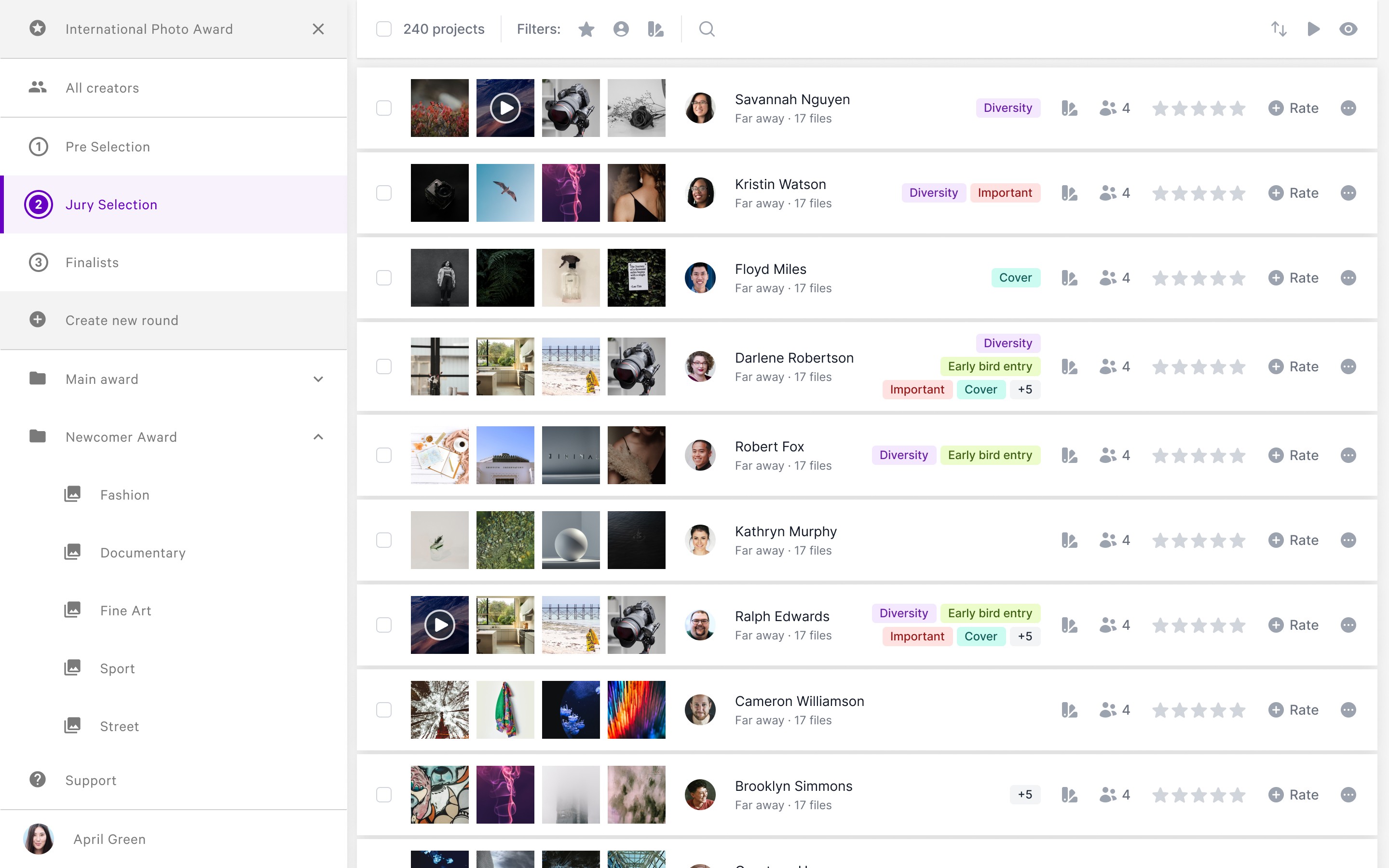Screen dimensions: 1389x868
Task: Check Brooklyn Simmons' project checkbox
Action: click(384, 795)
